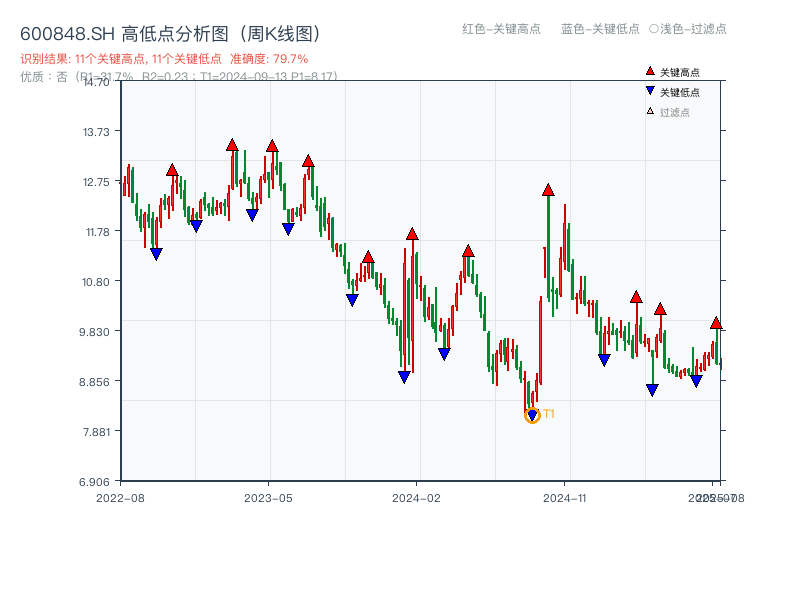800x600 pixels.
Task: Select the rightmost blue key low triangle
Action: click(696, 381)
